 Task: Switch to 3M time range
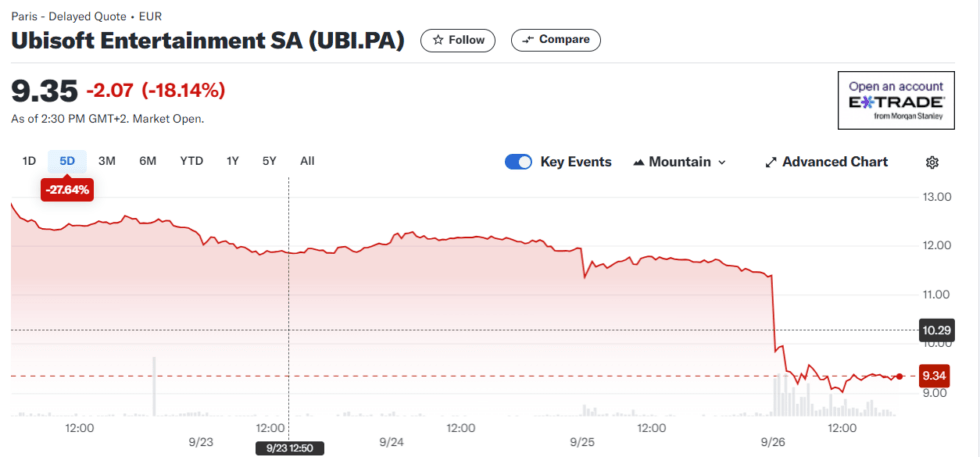pyautogui.click(x=107, y=161)
